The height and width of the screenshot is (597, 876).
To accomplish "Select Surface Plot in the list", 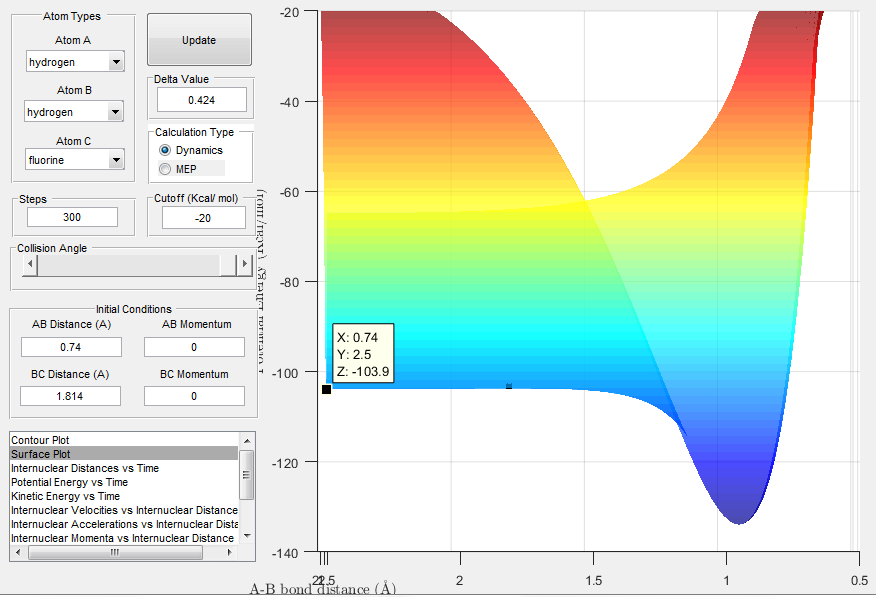I will (x=125, y=454).
